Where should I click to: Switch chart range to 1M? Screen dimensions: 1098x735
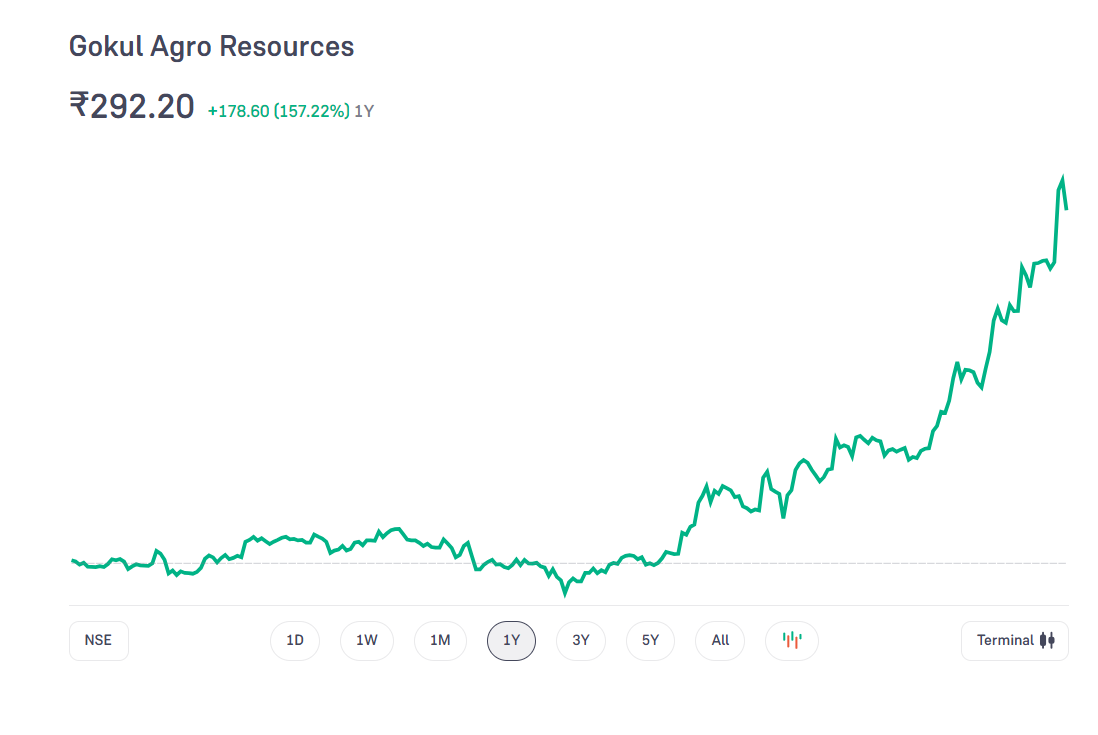440,640
